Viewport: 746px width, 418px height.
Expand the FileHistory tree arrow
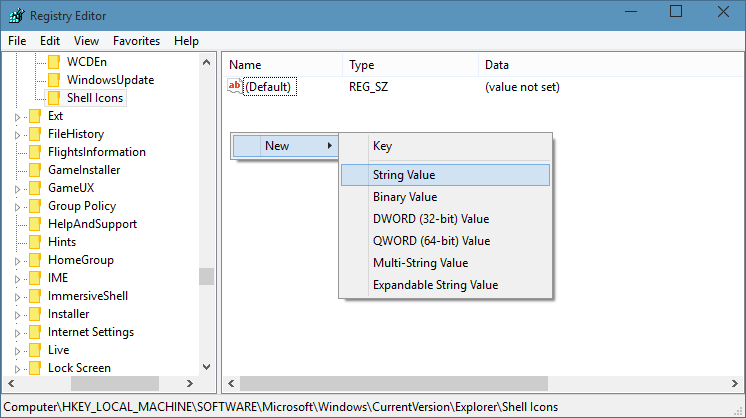[17, 134]
